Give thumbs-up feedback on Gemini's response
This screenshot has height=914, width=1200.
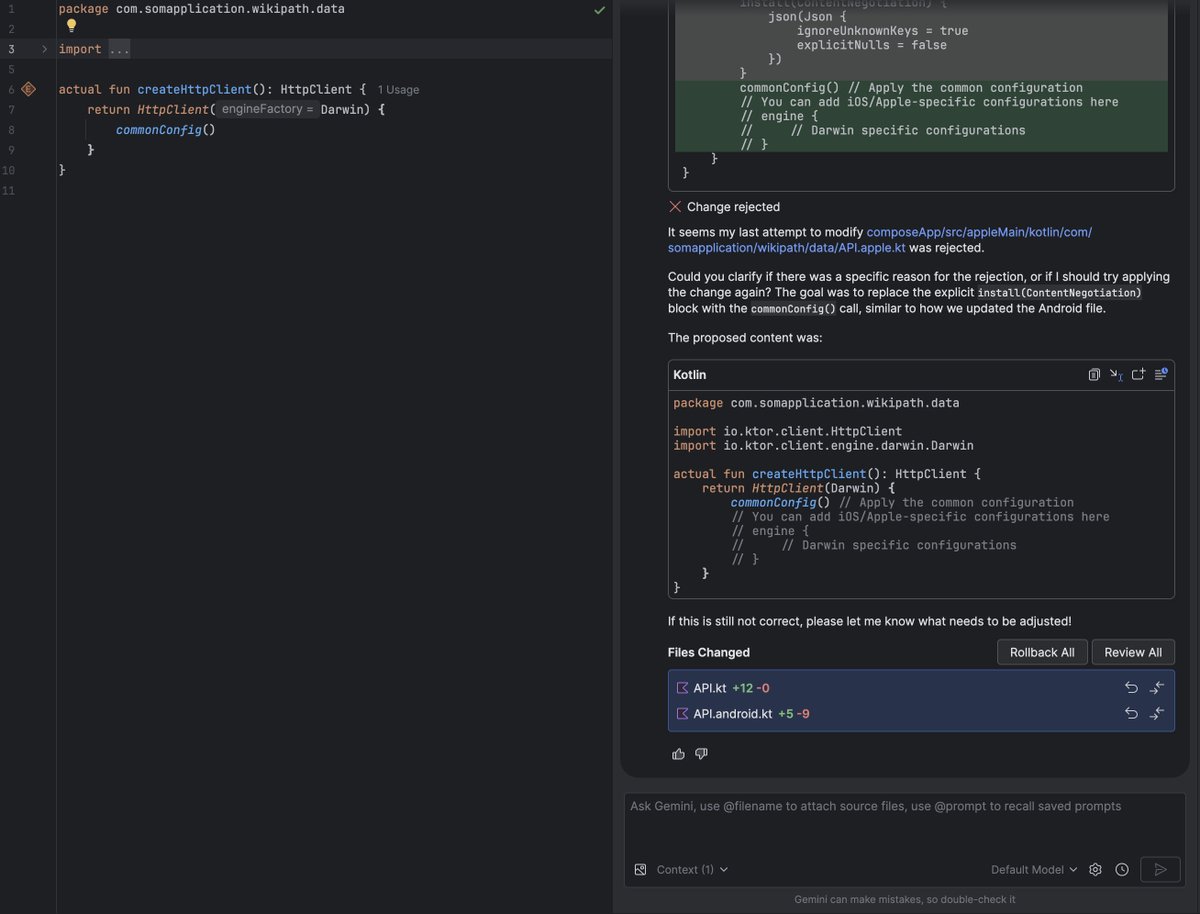pyautogui.click(x=679, y=753)
